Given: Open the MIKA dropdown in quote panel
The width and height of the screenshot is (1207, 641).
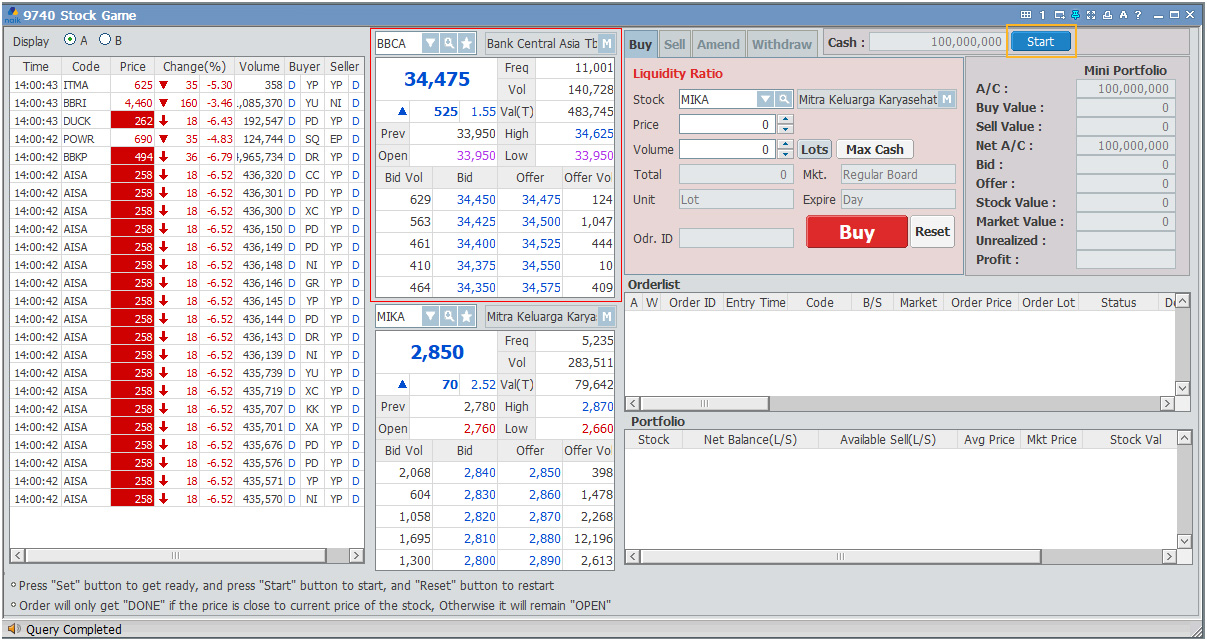Looking at the screenshot, I should coord(430,317).
